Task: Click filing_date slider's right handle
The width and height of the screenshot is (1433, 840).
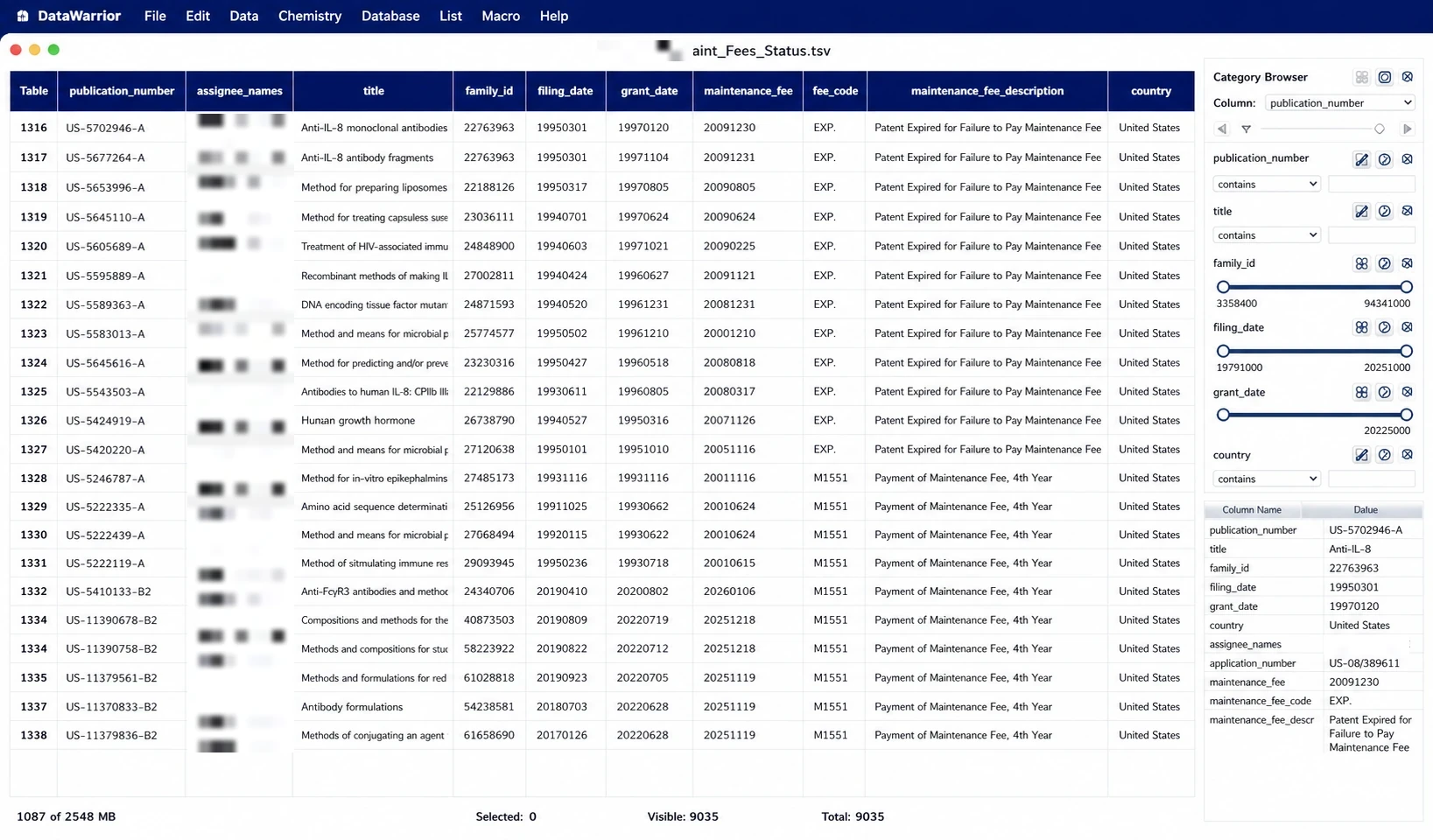Action: coord(1406,351)
